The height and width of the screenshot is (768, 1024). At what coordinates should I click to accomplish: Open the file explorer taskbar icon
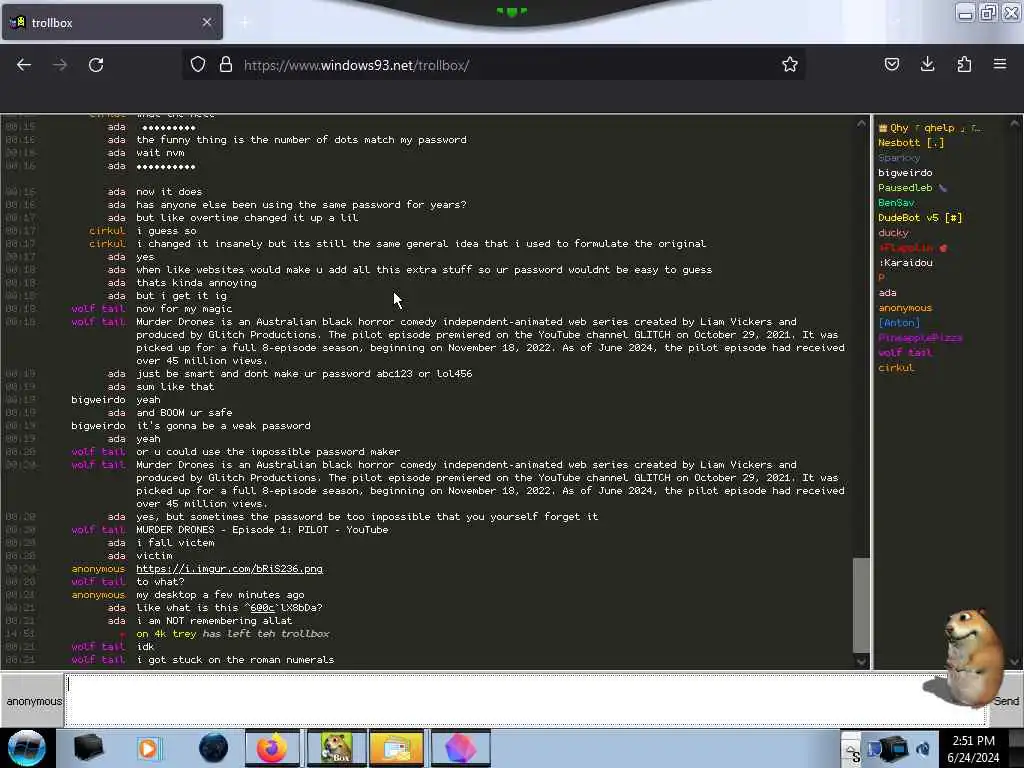pyautogui.click(x=396, y=748)
